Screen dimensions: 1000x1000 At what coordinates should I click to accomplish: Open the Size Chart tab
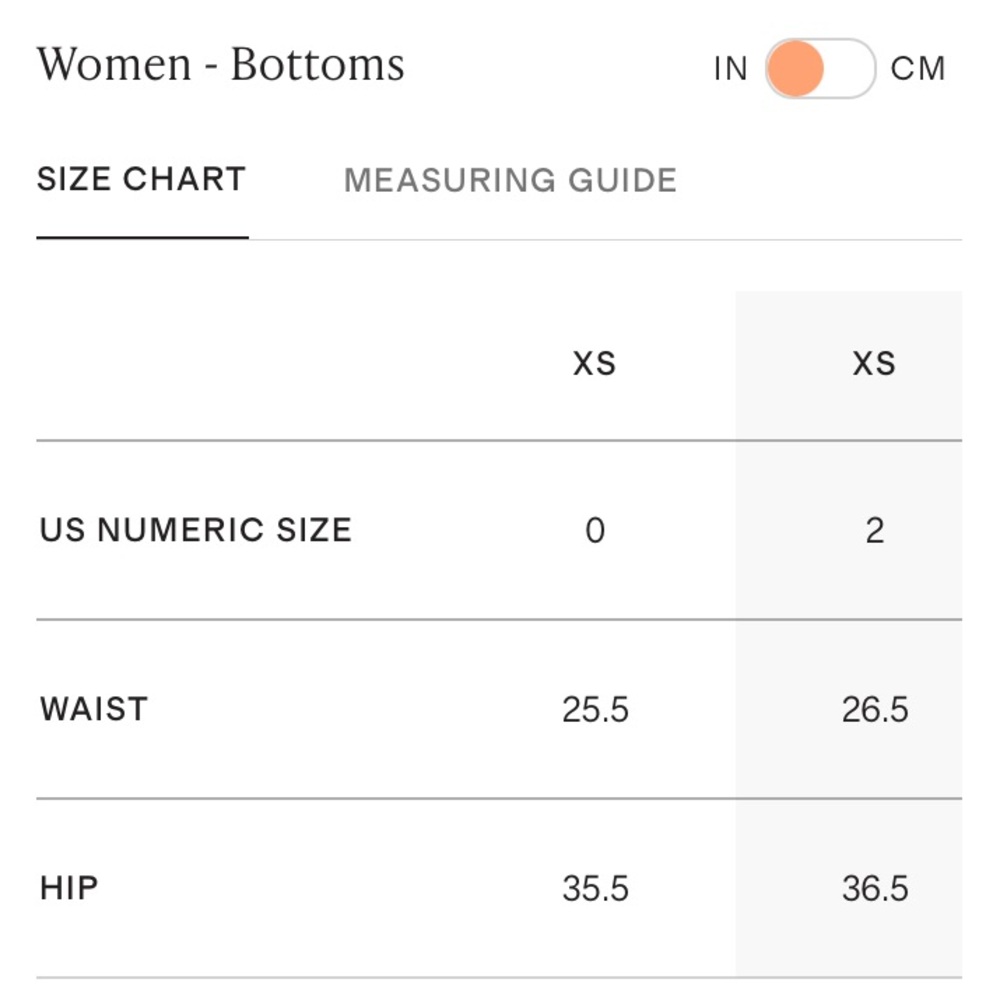tap(142, 179)
